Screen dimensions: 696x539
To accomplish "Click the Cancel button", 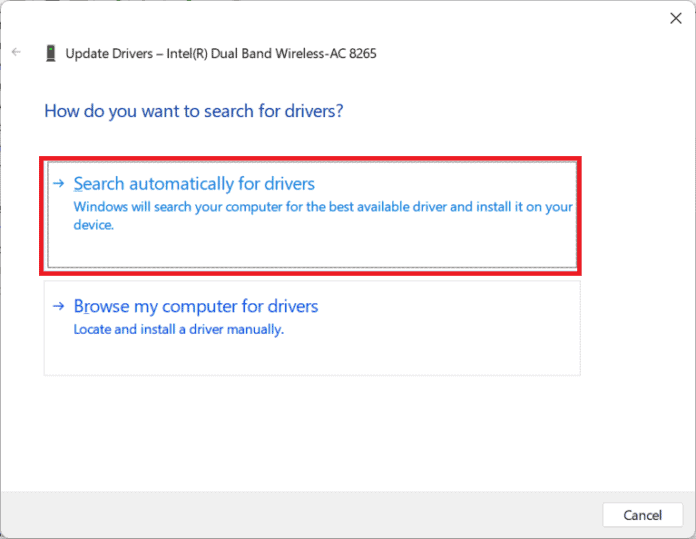I will pos(642,515).
